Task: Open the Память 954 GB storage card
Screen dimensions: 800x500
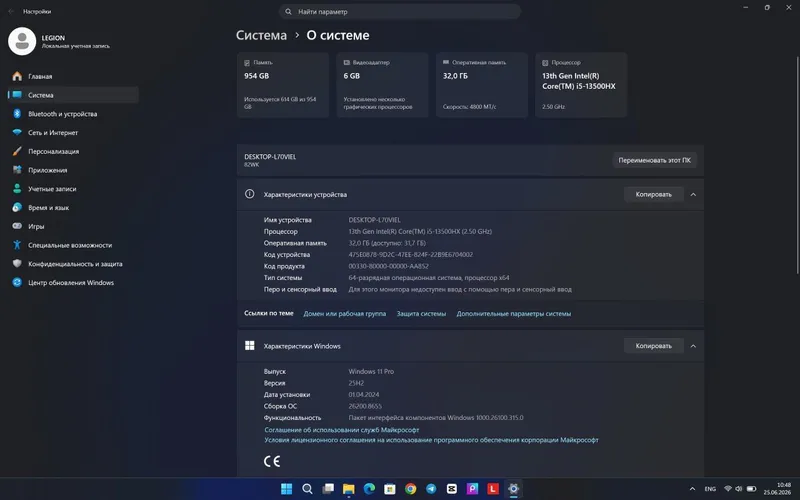Action: [x=283, y=85]
